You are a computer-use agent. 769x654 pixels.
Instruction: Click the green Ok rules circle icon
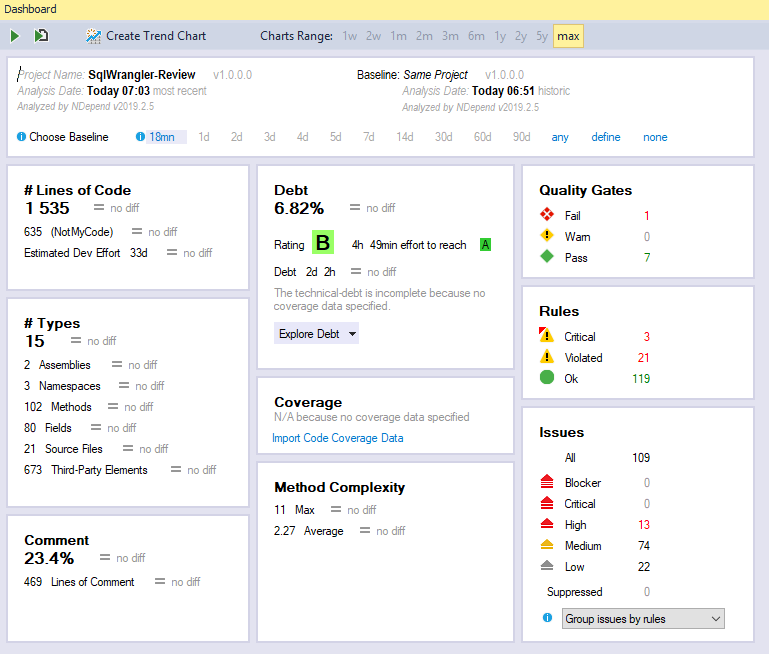(x=547, y=378)
